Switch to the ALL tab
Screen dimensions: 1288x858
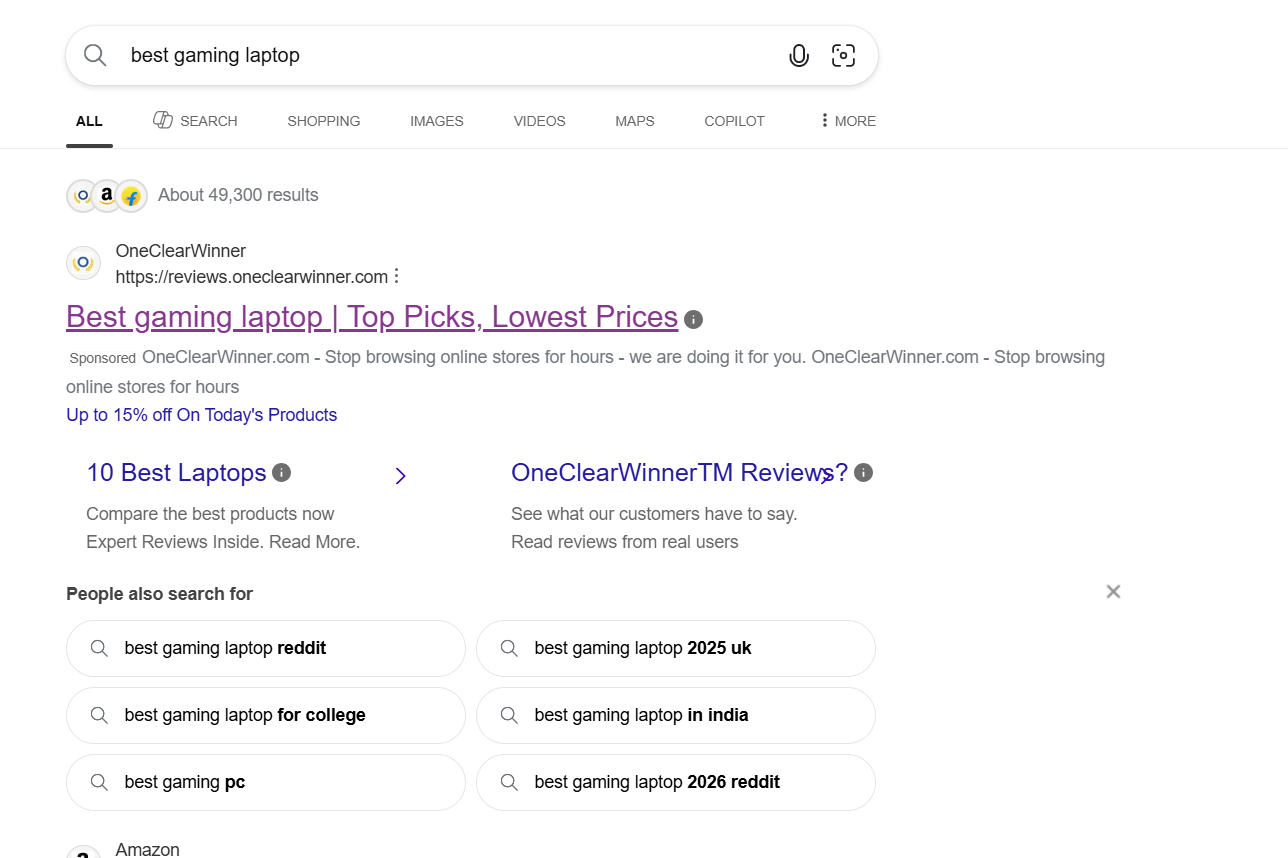[x=89, y=121]
